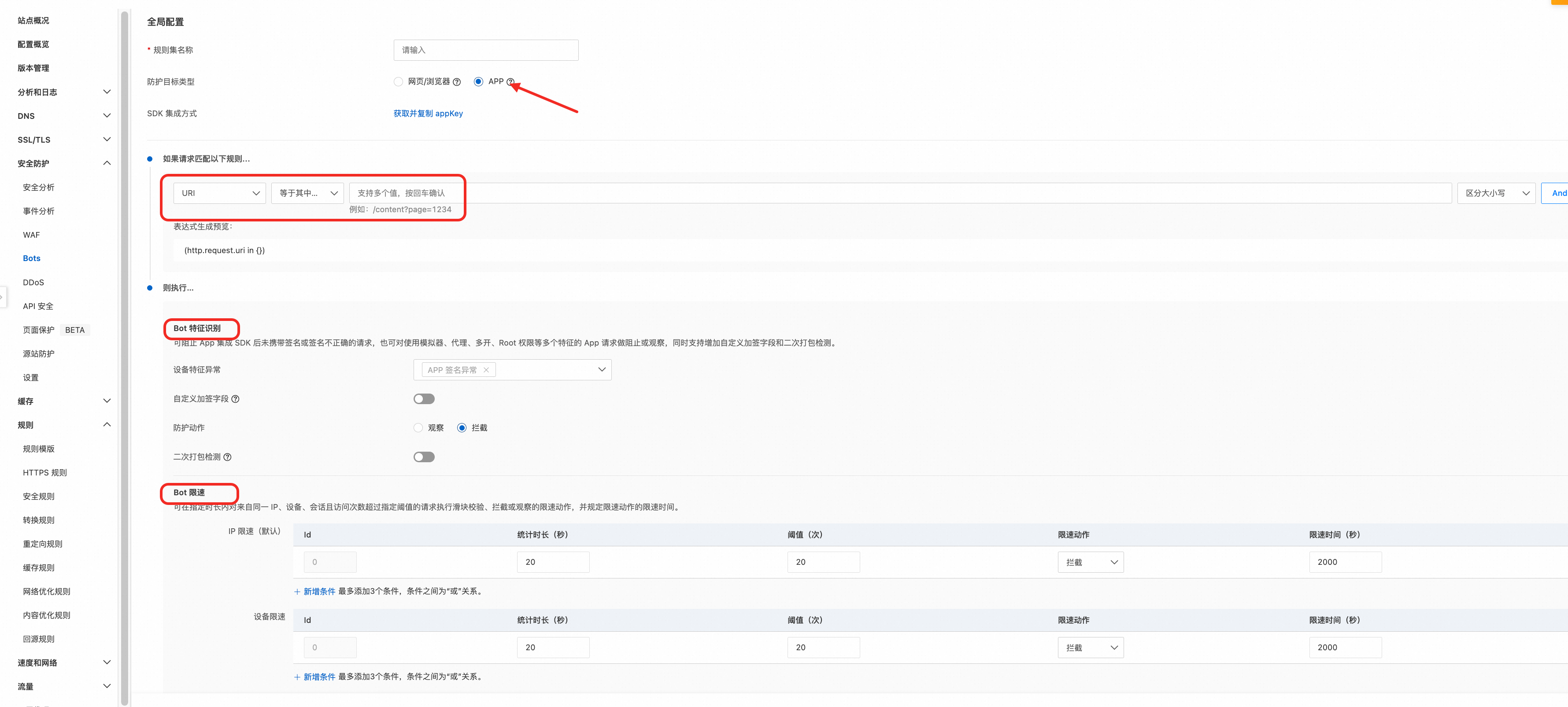This screenshot has width=1568, height=707.
Task: Click plus icon for IP 限速 新增条件
Action: [x=297, y=591]
